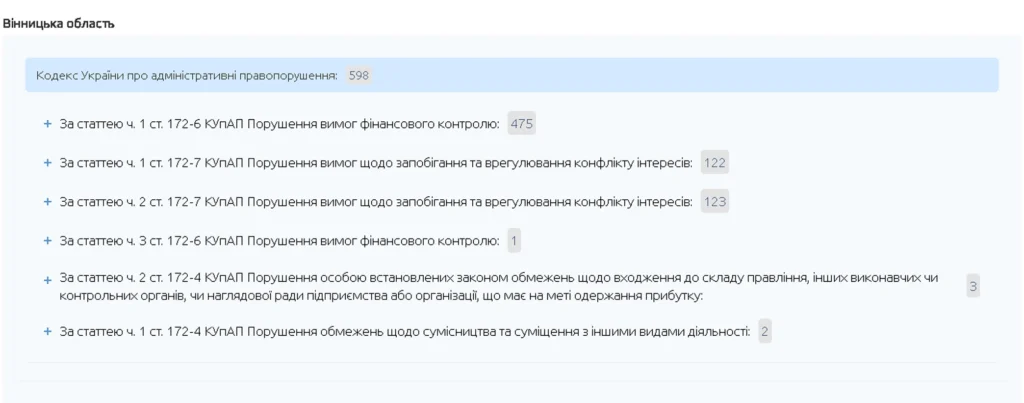
Task: Click ч. 2 ст. 172-7 конфлікту інтересів text
Action: 376,202
